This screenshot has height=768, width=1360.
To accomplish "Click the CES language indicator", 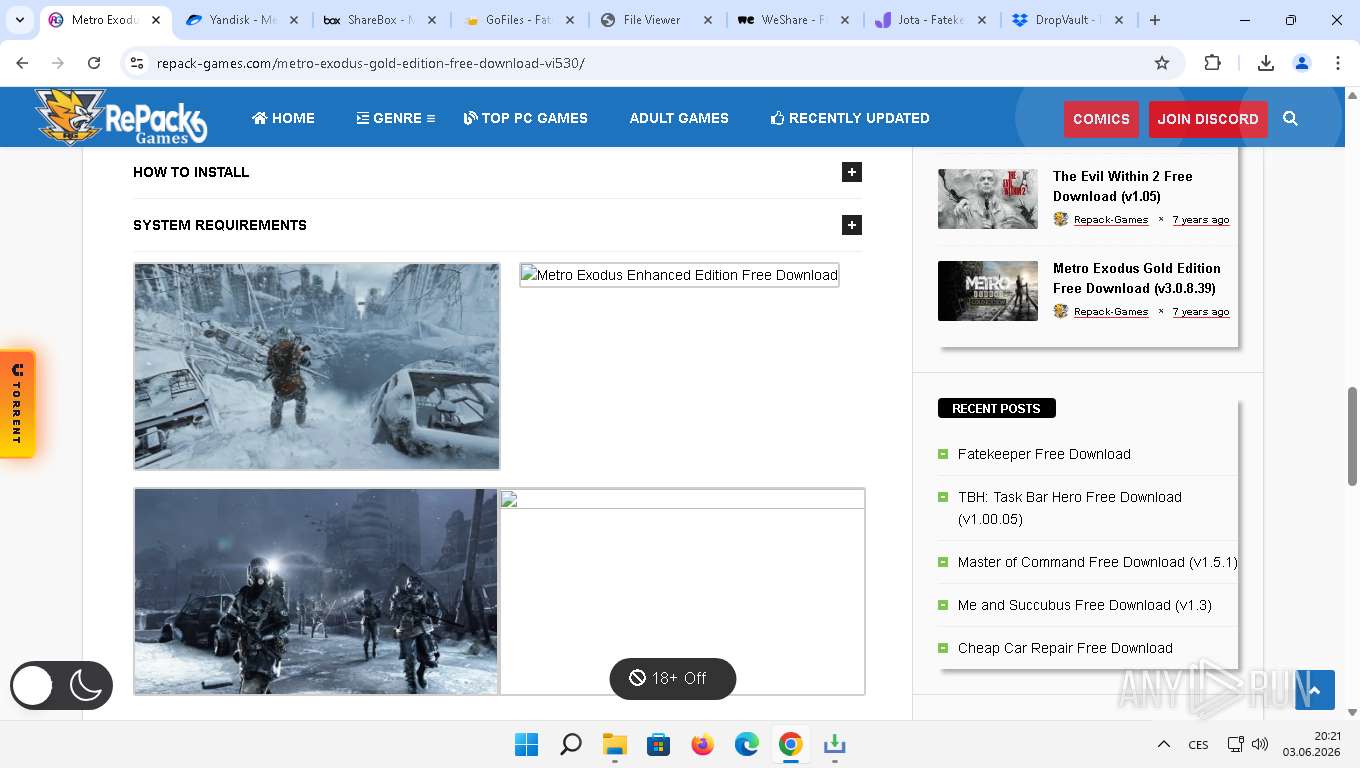I will [x=1198, y=745].
